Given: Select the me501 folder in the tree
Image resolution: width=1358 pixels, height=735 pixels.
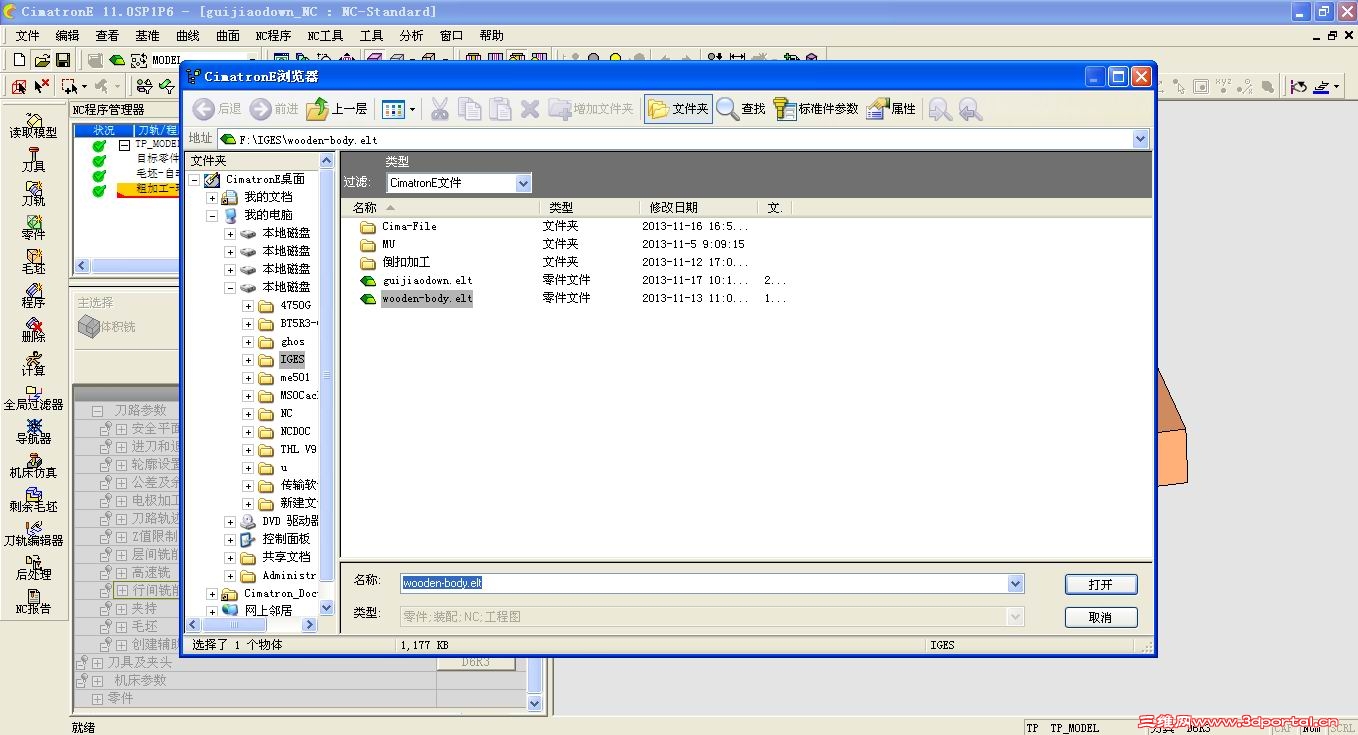Looking at the screenshot, I should pyautogui.click(x=294, y=378).
